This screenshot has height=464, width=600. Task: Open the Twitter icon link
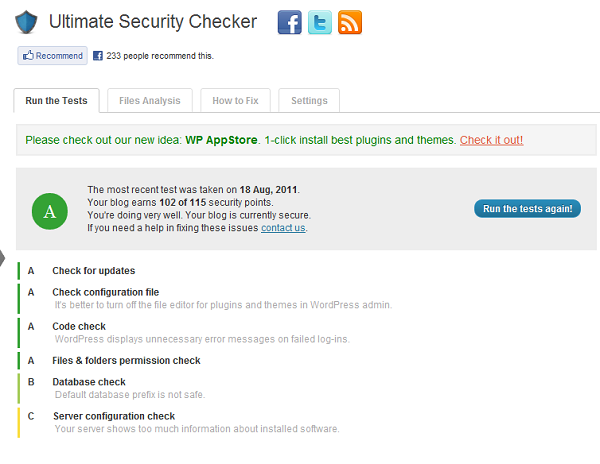click(320, 22)
